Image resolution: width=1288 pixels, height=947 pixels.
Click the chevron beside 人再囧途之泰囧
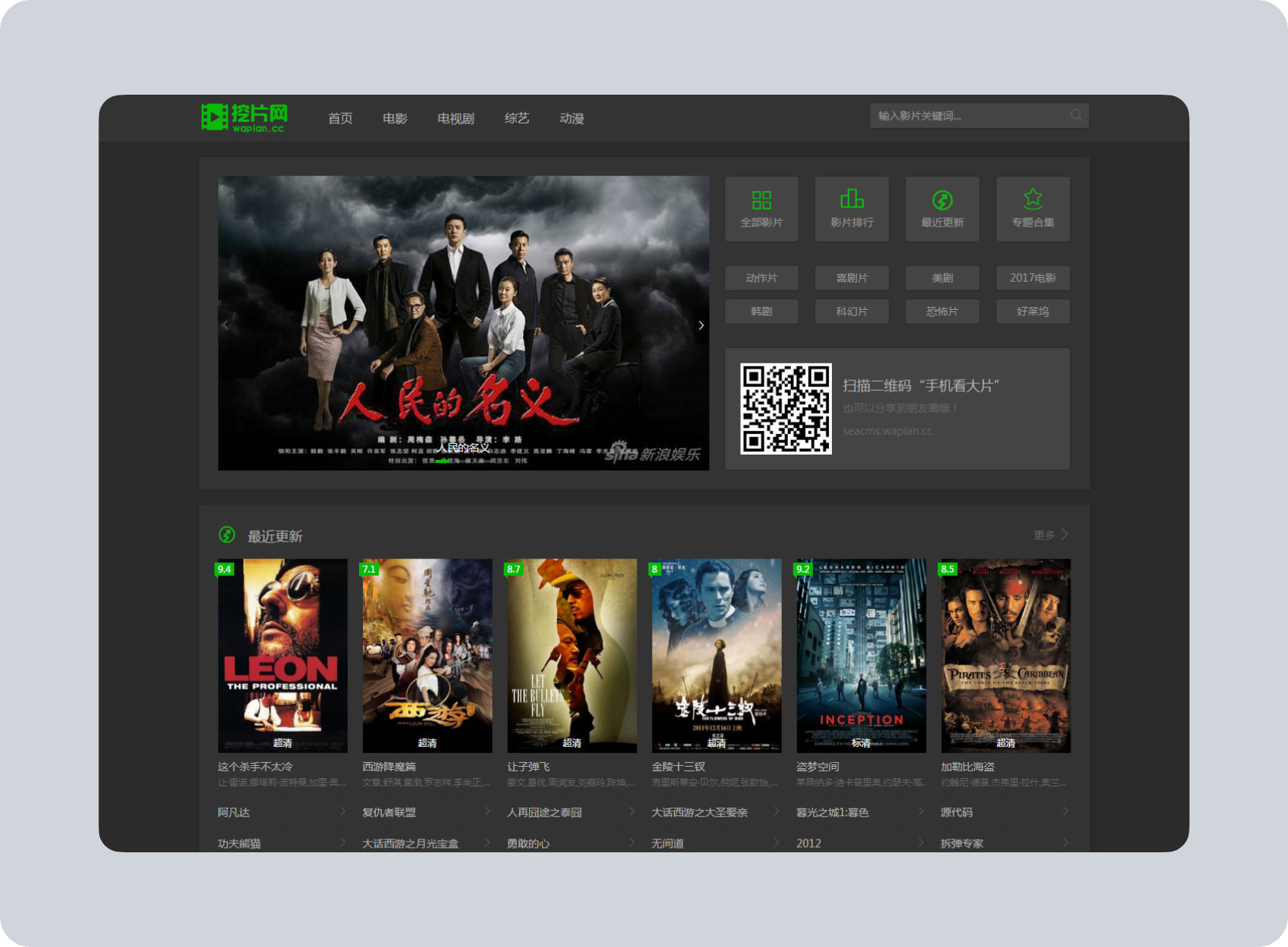(632, 811)
